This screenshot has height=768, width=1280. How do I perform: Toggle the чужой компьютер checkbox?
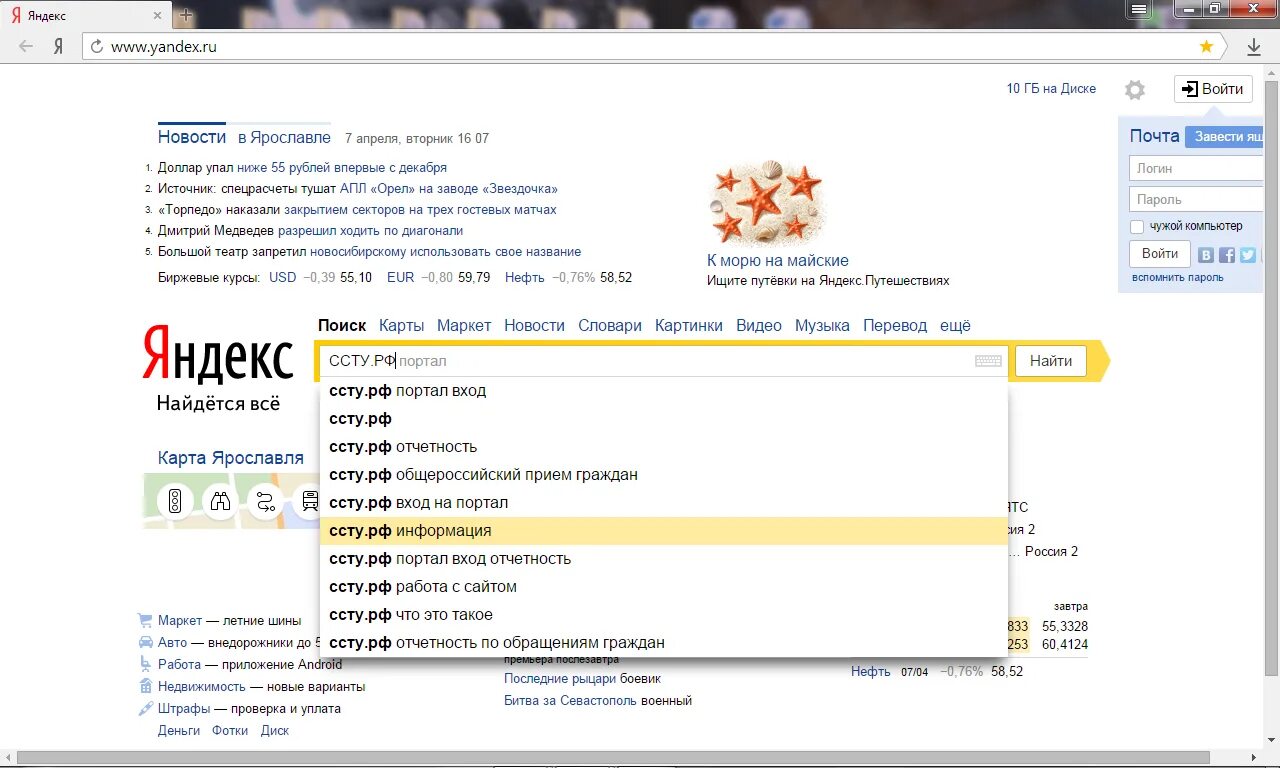click(1137, 227)
